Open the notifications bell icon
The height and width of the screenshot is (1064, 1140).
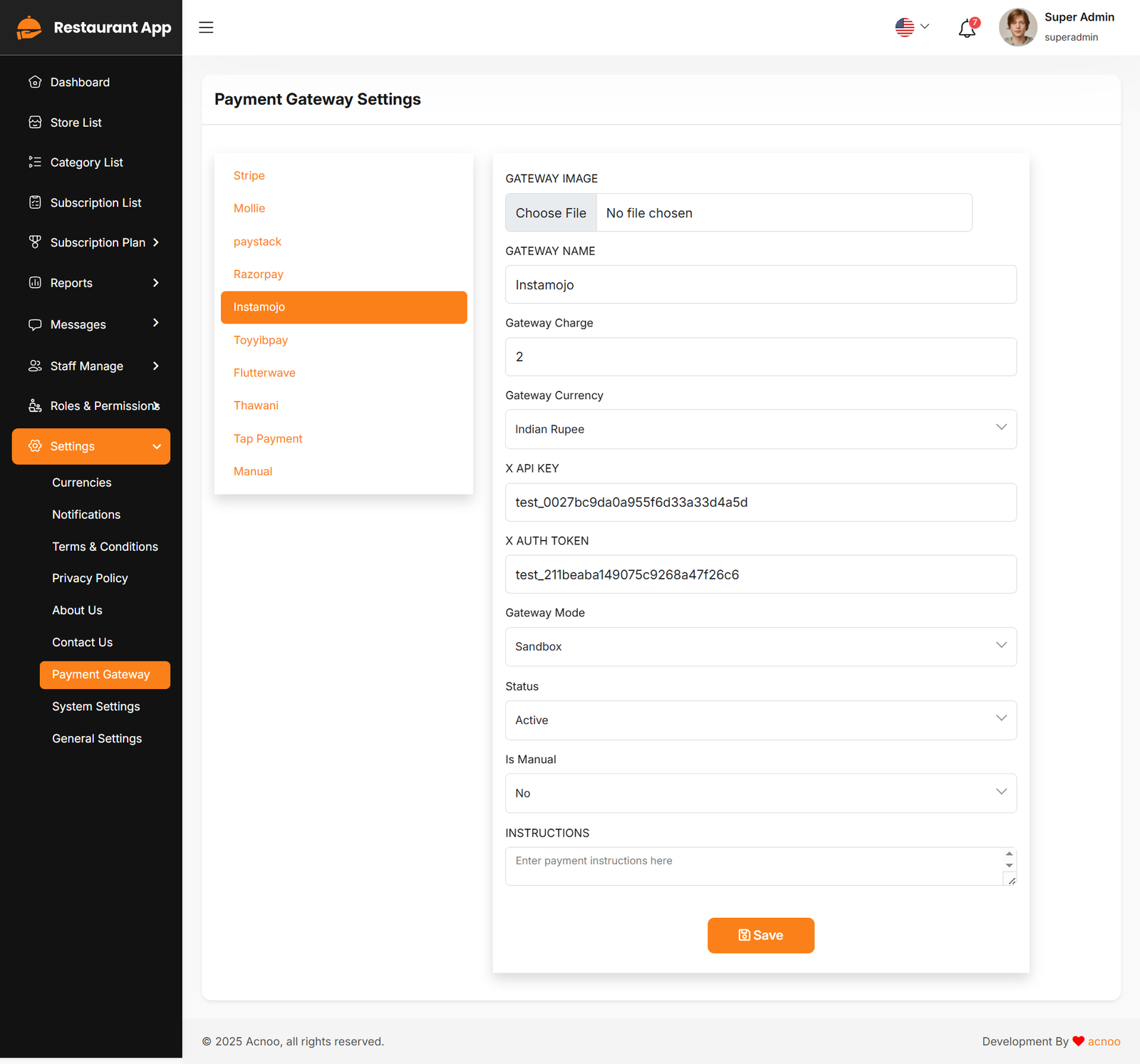(967, 29)
